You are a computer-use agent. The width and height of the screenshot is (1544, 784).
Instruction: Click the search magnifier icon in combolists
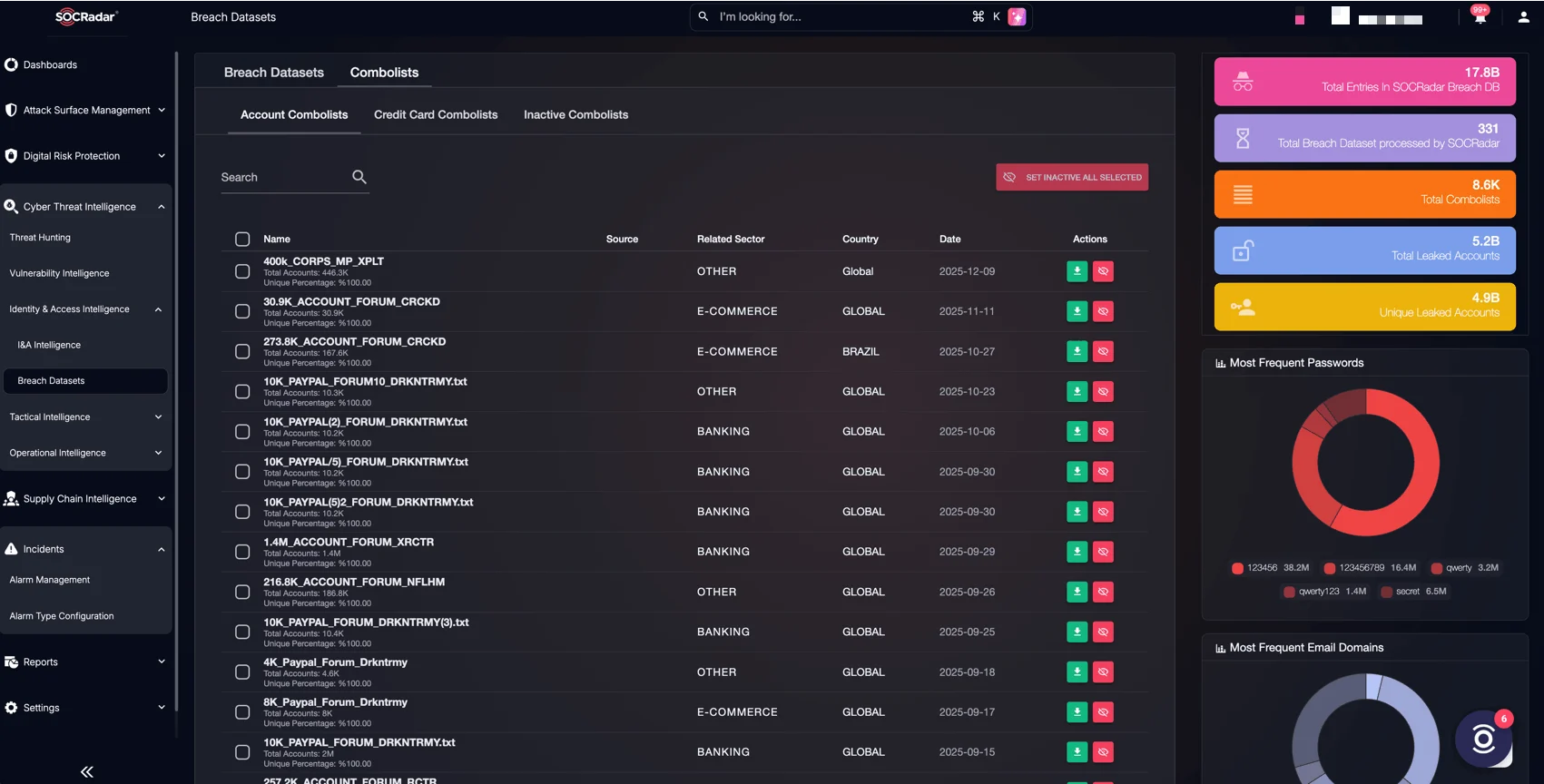(359, 177)
